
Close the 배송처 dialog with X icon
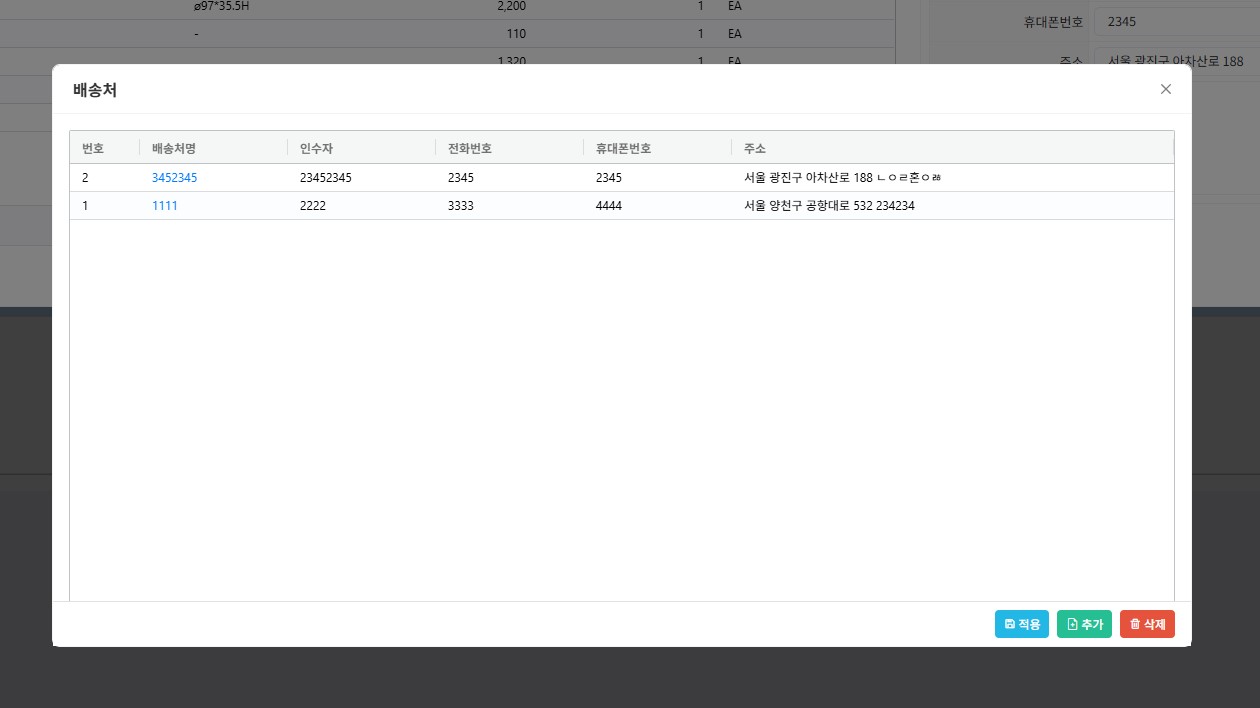pos(1165,89)
